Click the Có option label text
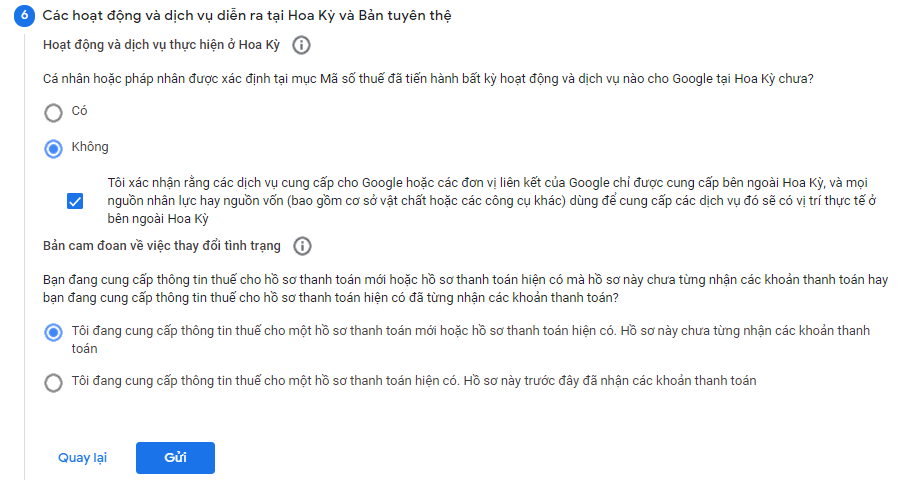Image resolution: width=913 pixels, height=497 pixels. 80,111
